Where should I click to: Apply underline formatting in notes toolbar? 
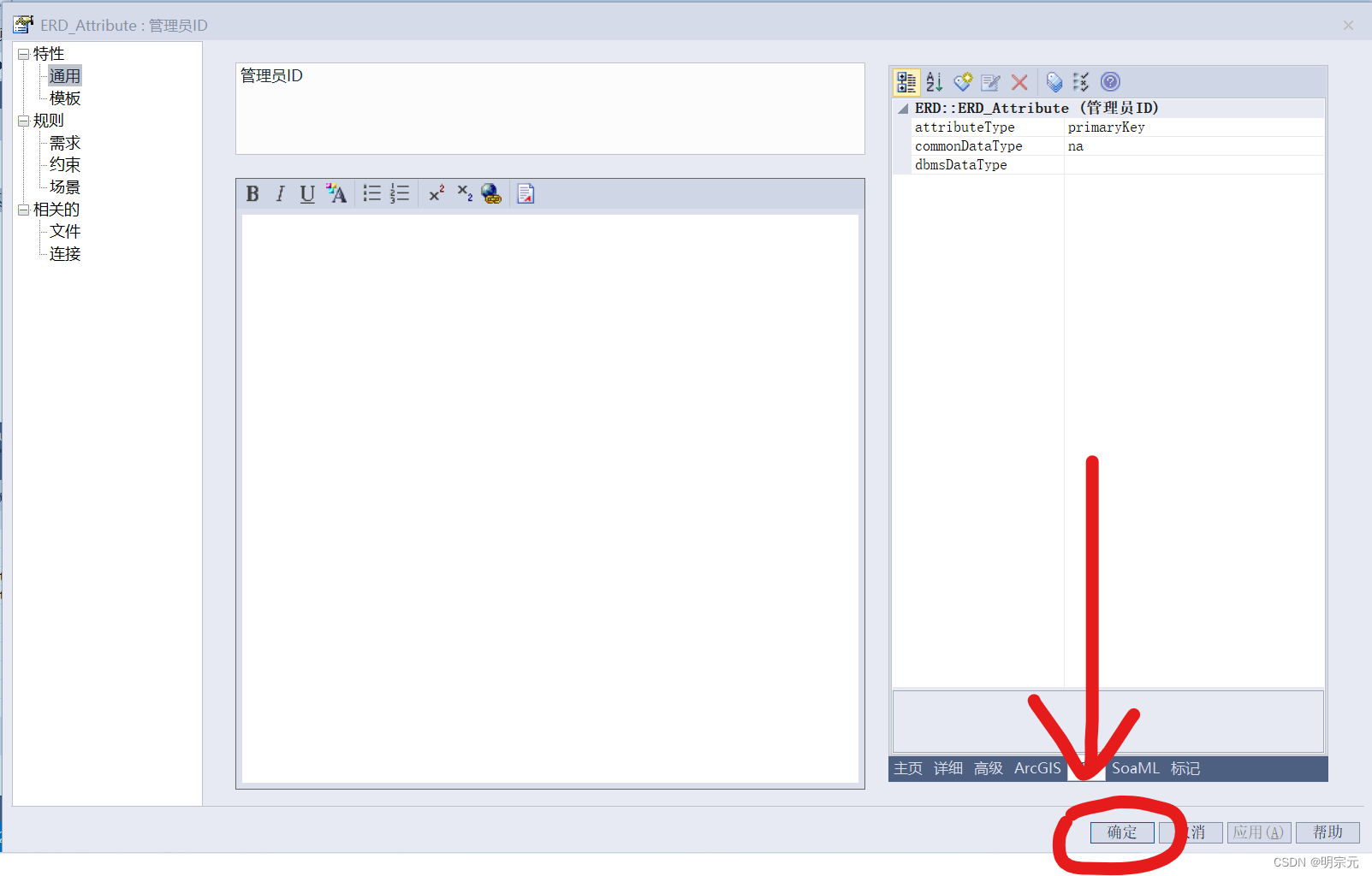(307, 194)
